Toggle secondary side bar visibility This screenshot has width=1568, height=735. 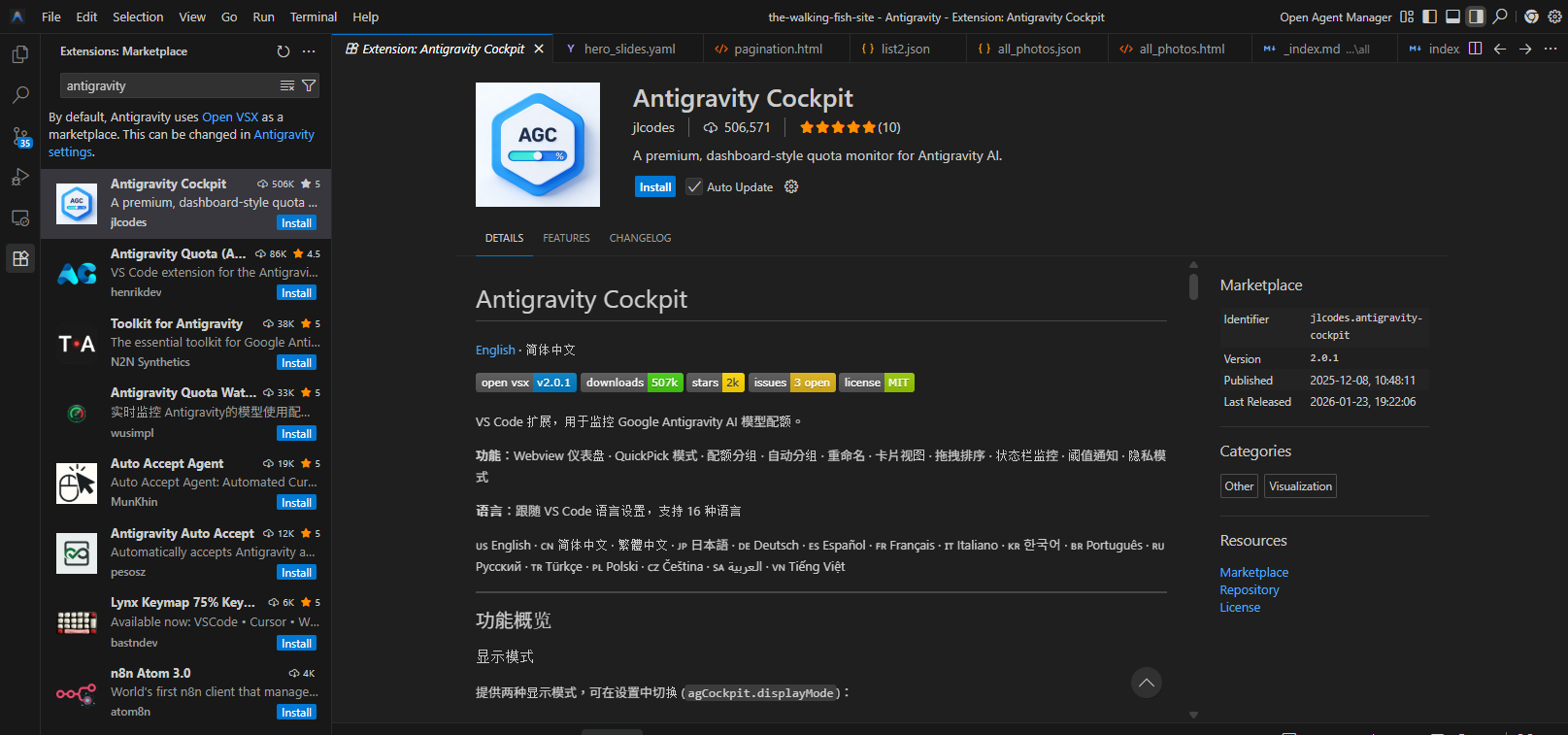tap(1476, 17)
